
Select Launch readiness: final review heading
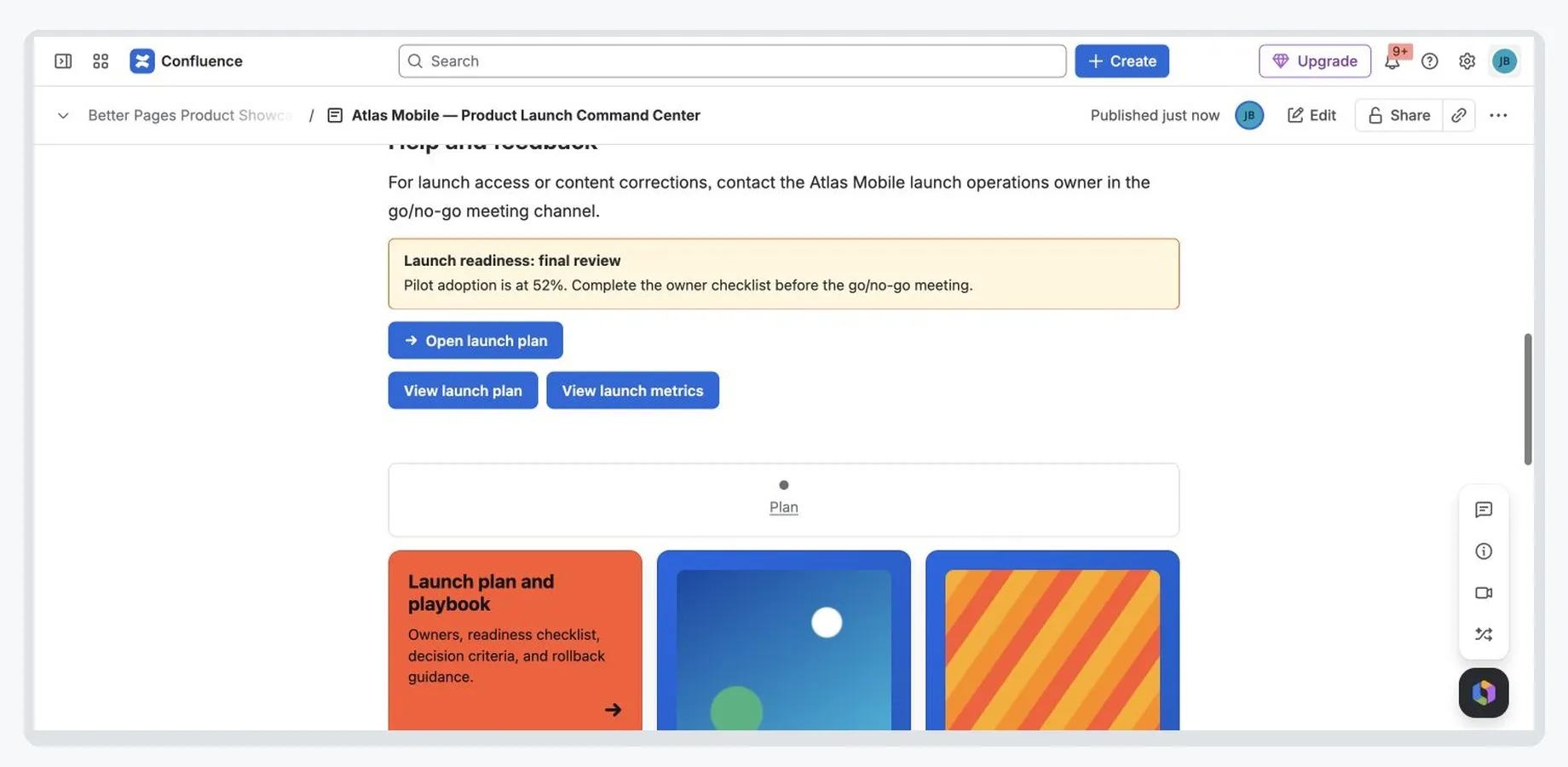click(512, 261)
